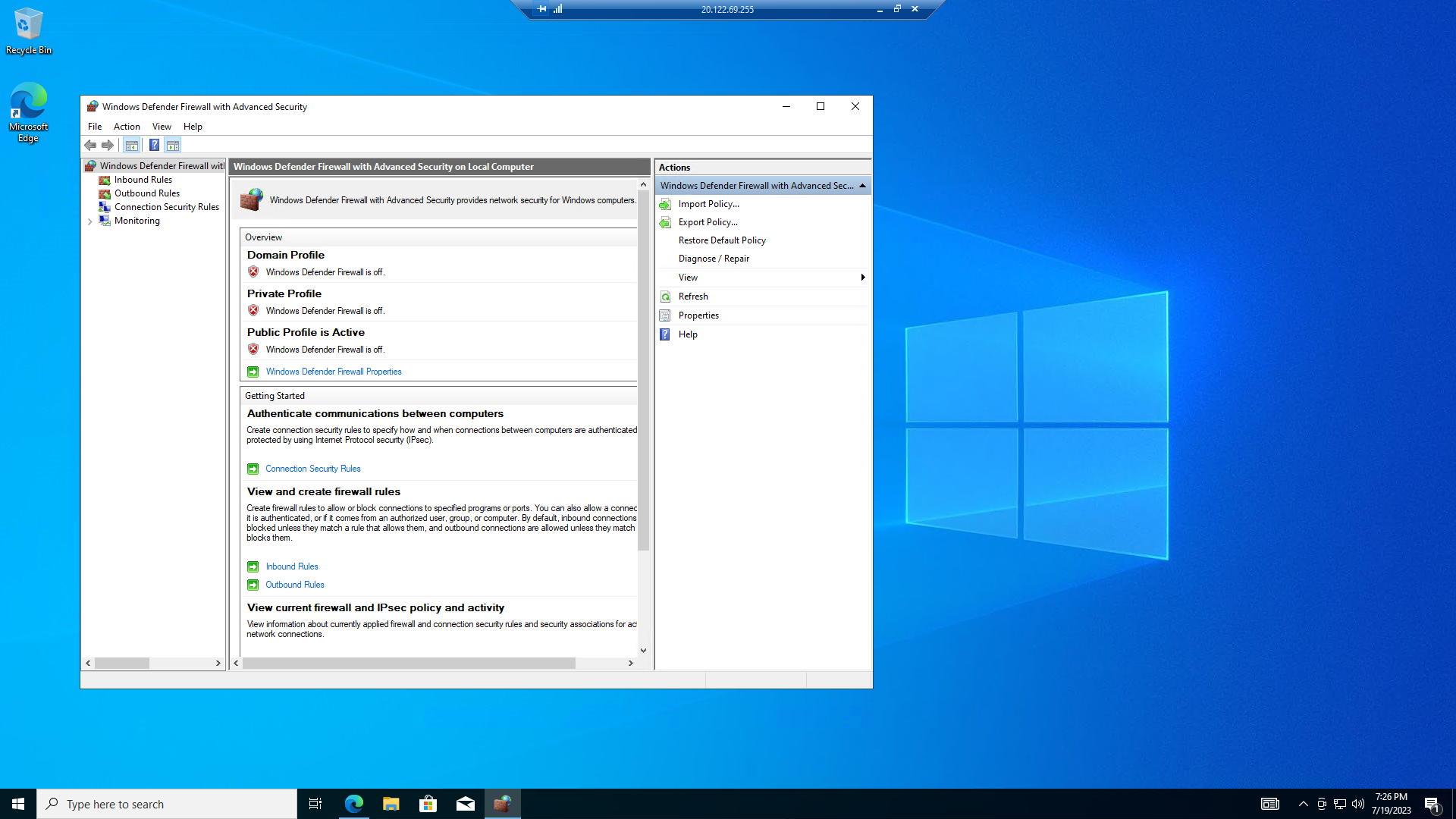Open the notification center icon
The height and width of the screenshot is (819, 1456).
coord(1432,805)
